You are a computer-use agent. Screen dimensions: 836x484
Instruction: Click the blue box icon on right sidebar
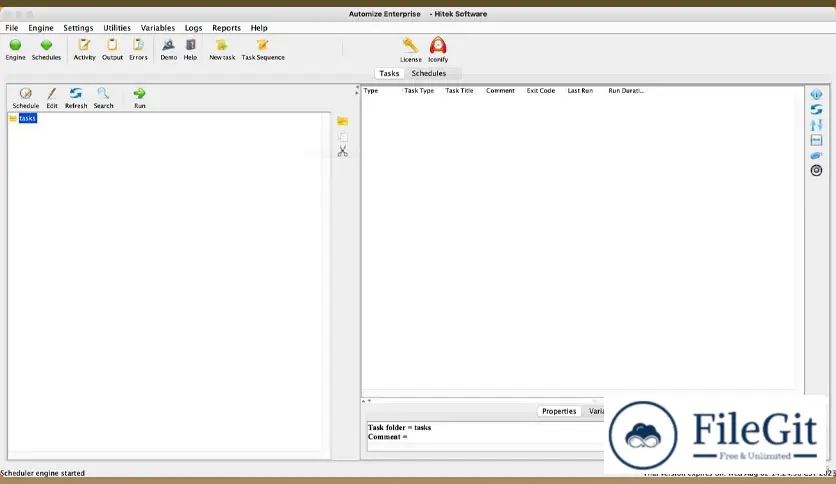point(816,140)
